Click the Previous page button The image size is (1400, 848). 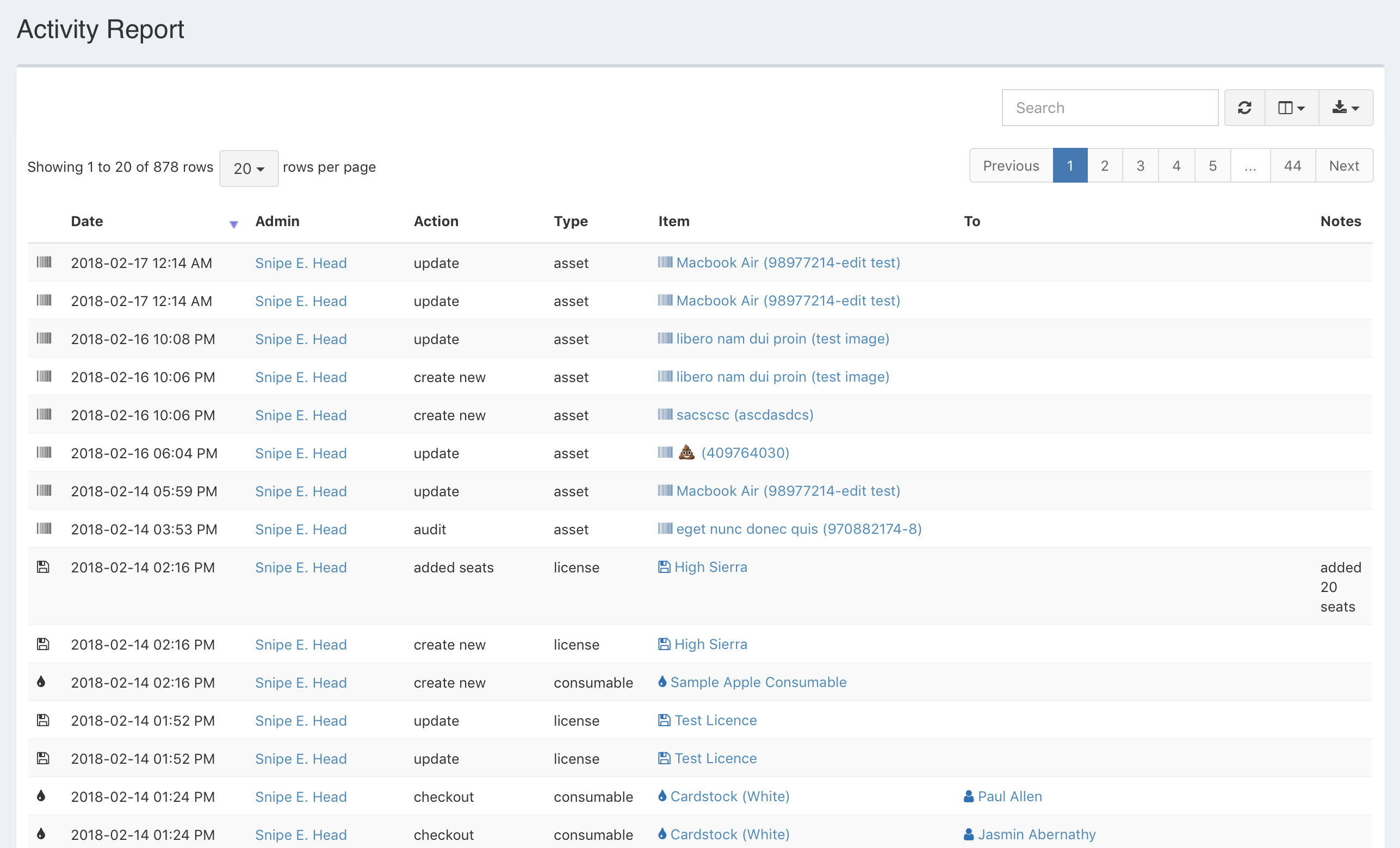tap(1011, 166)
